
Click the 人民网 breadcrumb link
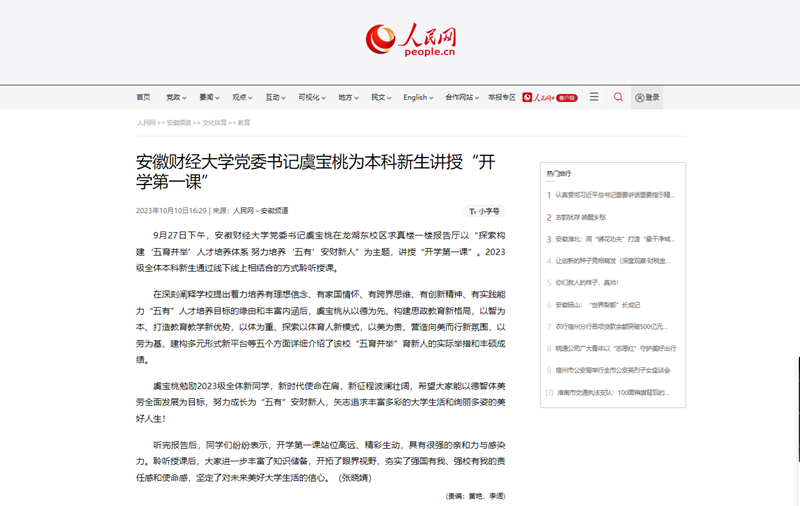146,122
